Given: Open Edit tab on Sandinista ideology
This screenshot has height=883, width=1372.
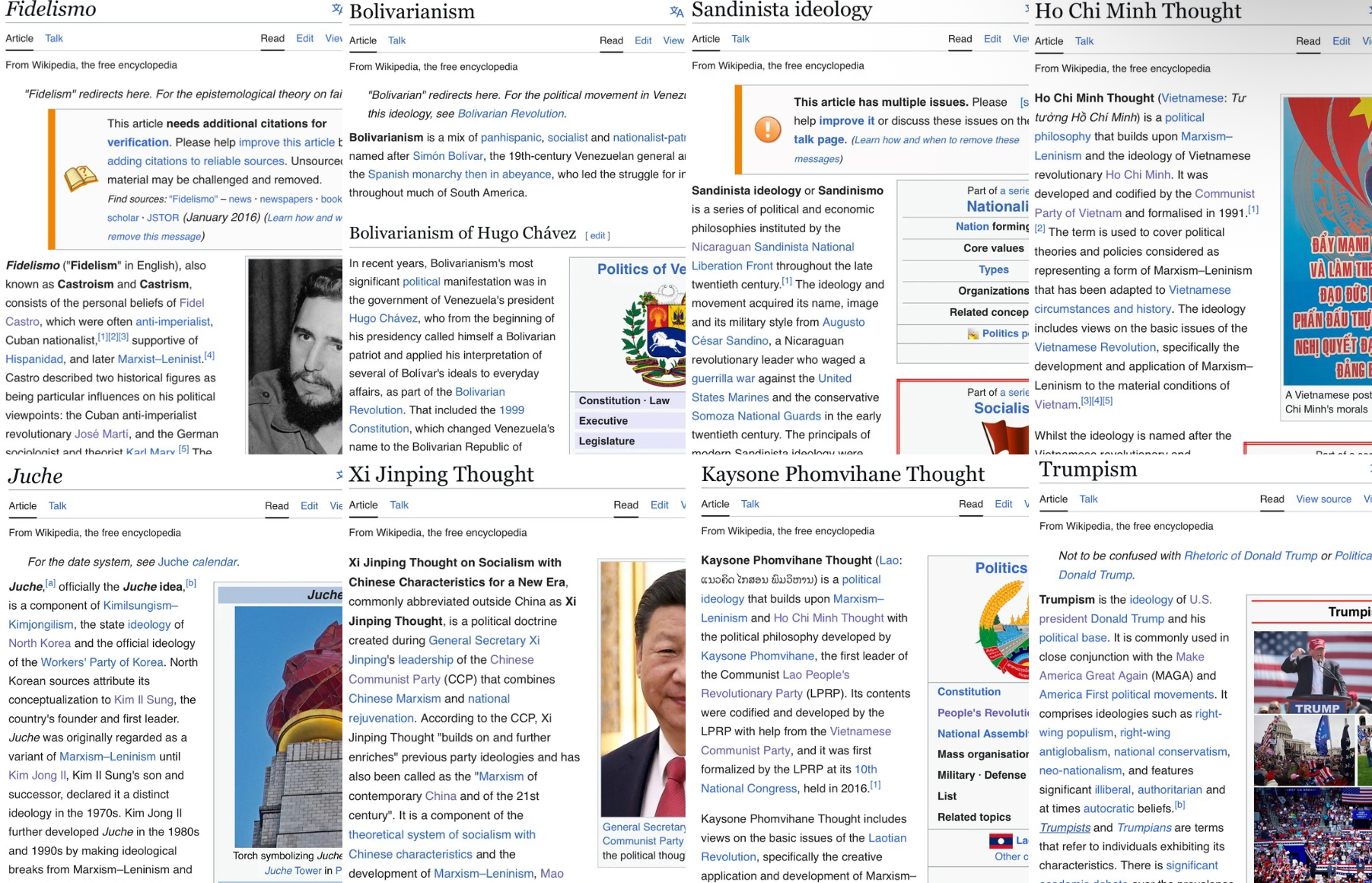Looking at the screenshot, I should (x=992, y=39).
